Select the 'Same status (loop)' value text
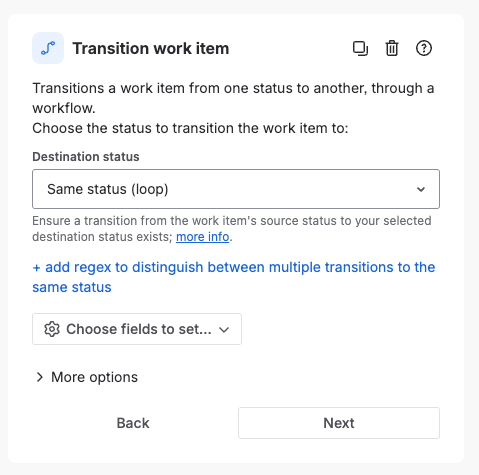Image resolution: width=479 pixels, height=475 pixels. coord(108,189)
